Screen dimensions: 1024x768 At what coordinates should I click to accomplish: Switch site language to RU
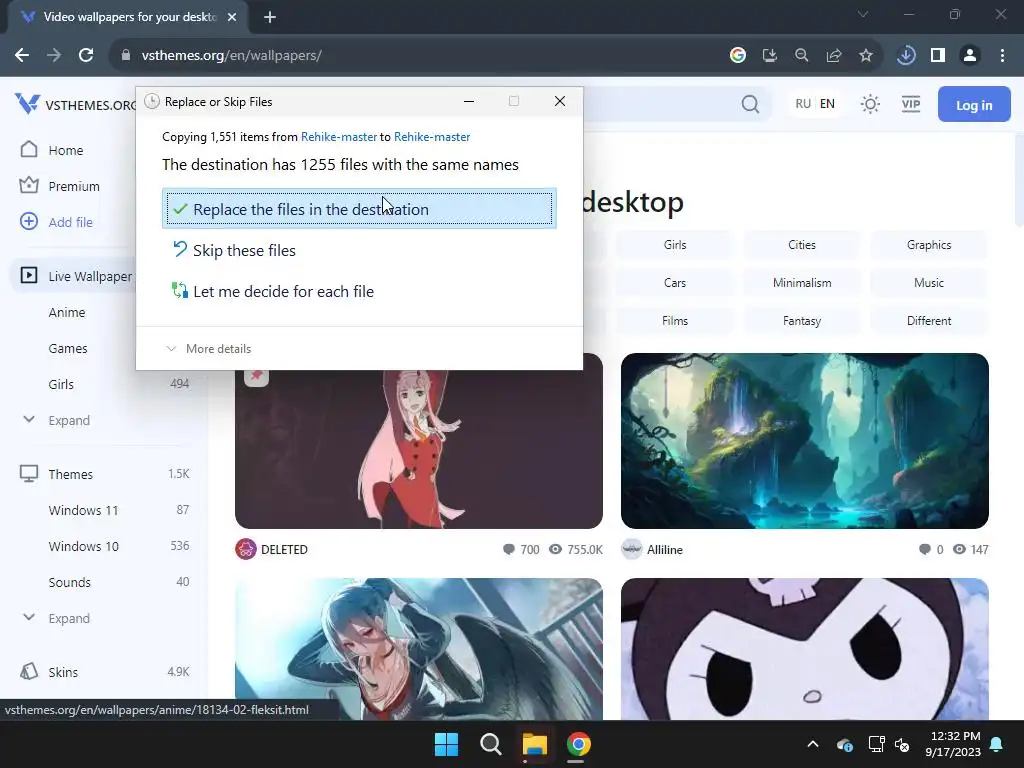pyautogui.click(x=803, y=104)
